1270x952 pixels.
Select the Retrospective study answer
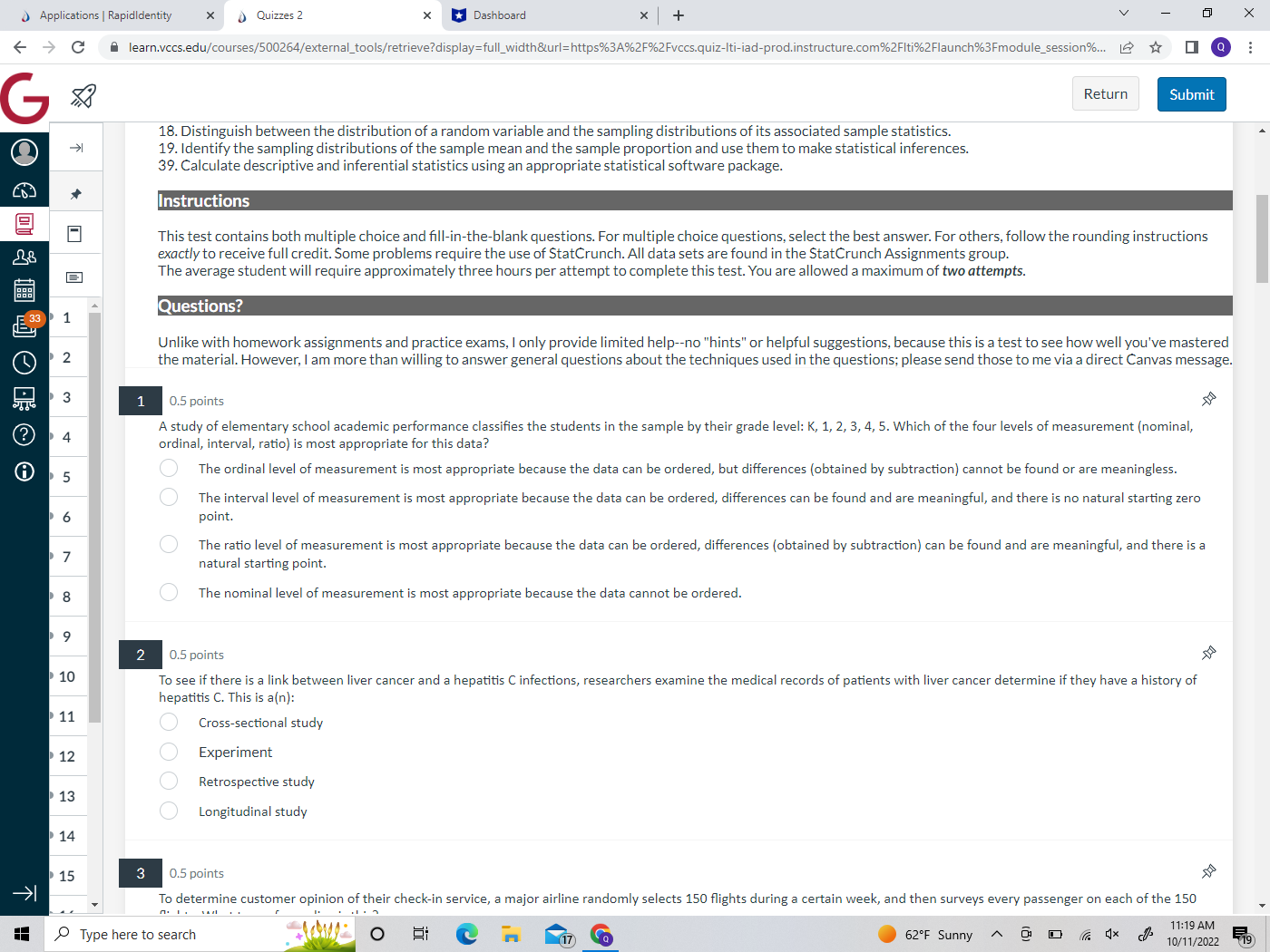pos(169,781)
